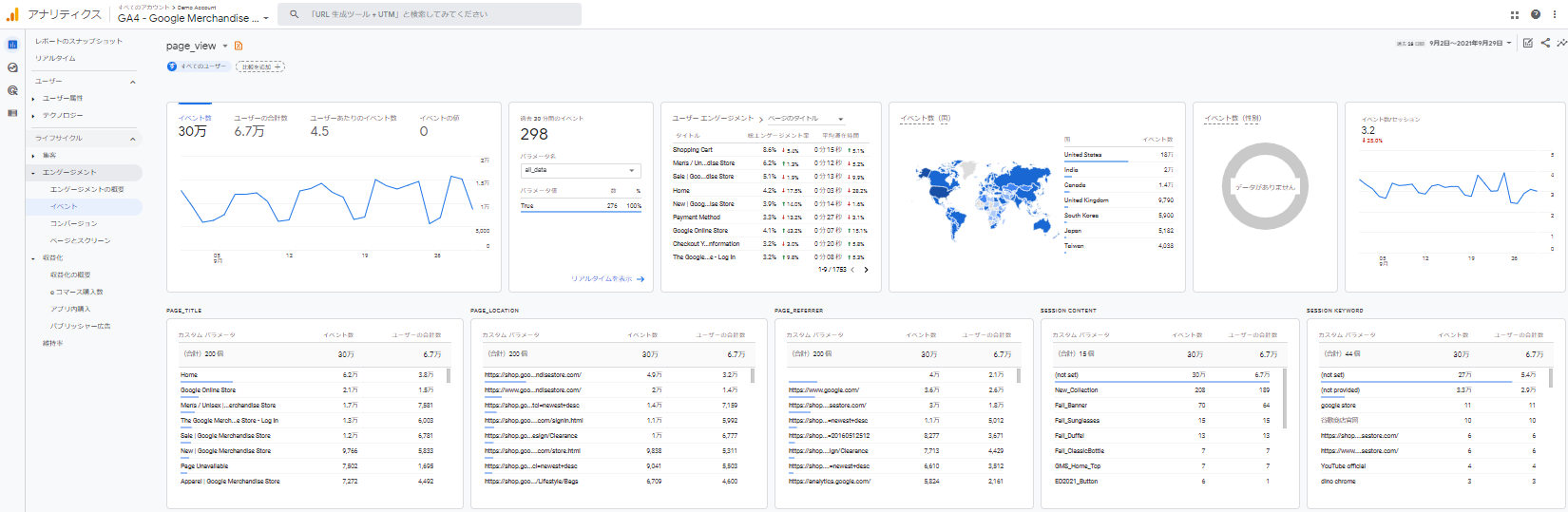This screenshot has height=512, width=1568.
Task: Open パブリッシャー広告 report
Action: click(81, 326)
